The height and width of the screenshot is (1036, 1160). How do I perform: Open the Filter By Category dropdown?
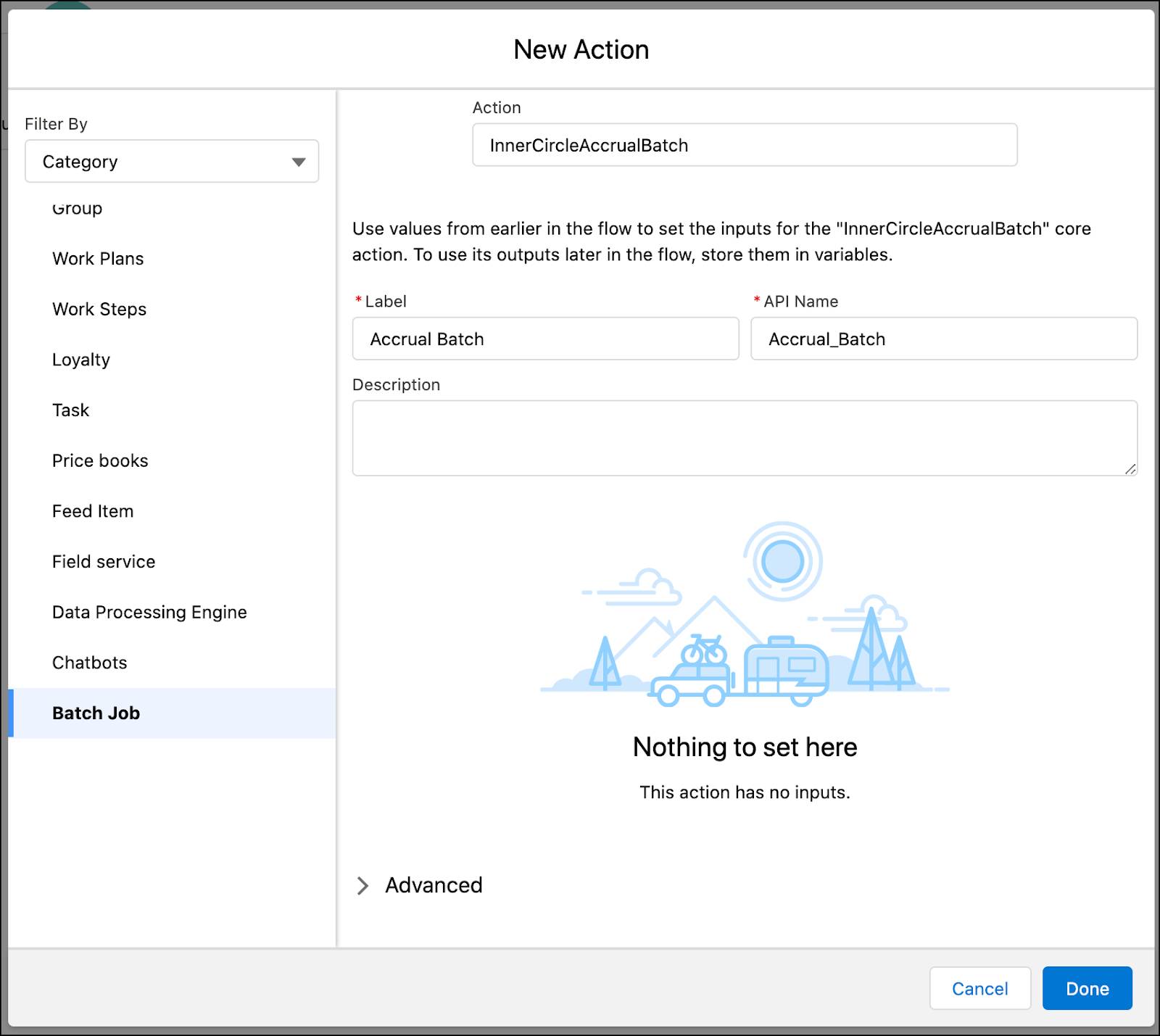[x=172, y=161]
